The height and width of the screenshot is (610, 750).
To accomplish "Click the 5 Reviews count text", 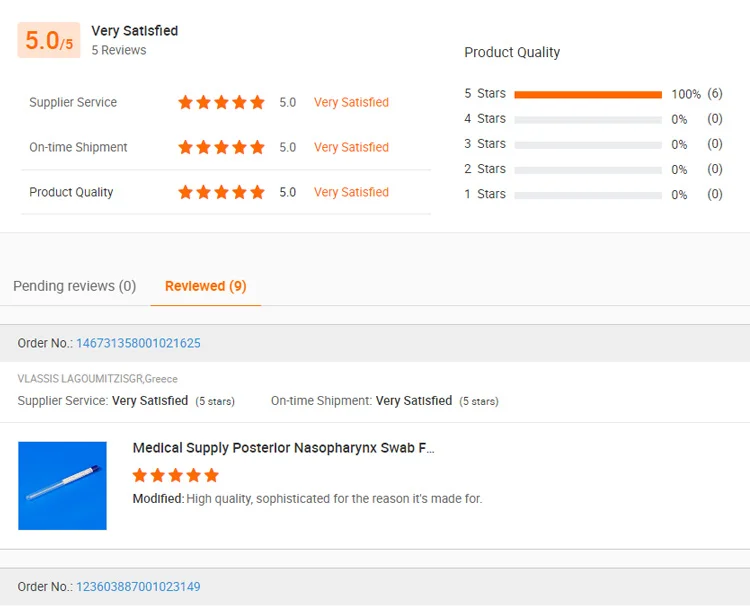I will click(118, 50).
